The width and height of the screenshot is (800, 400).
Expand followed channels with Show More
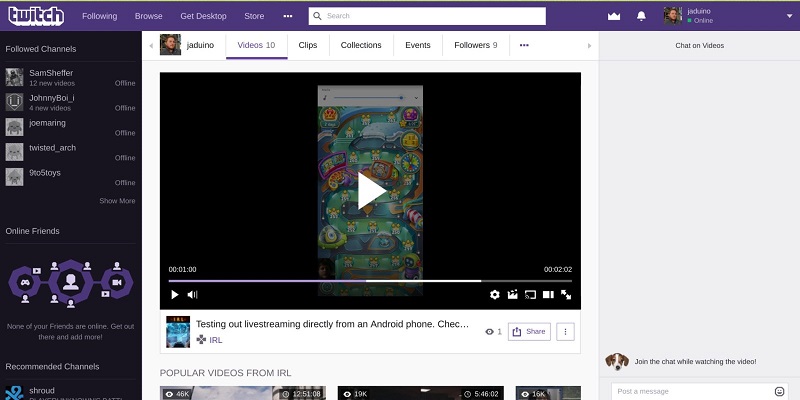(117, 201)
